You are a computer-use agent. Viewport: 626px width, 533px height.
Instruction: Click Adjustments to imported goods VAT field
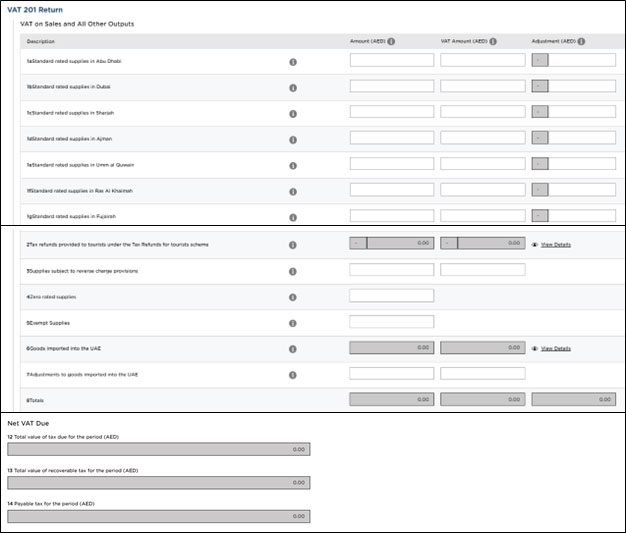[483, 373]
